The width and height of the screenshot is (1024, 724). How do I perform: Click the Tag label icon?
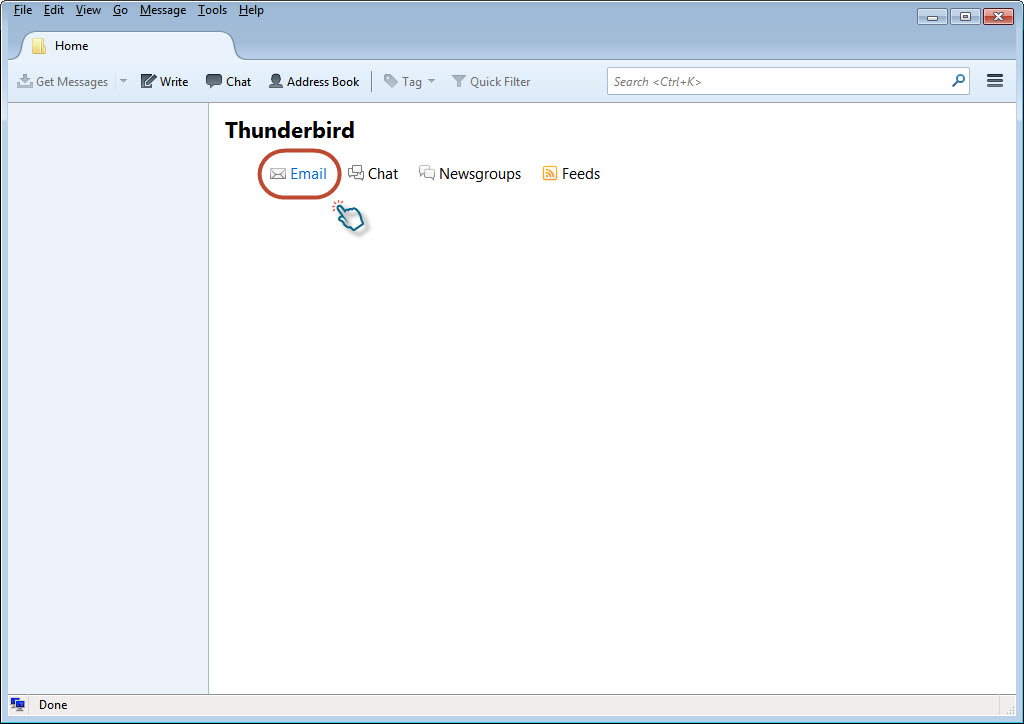click(x=391, y=81)
